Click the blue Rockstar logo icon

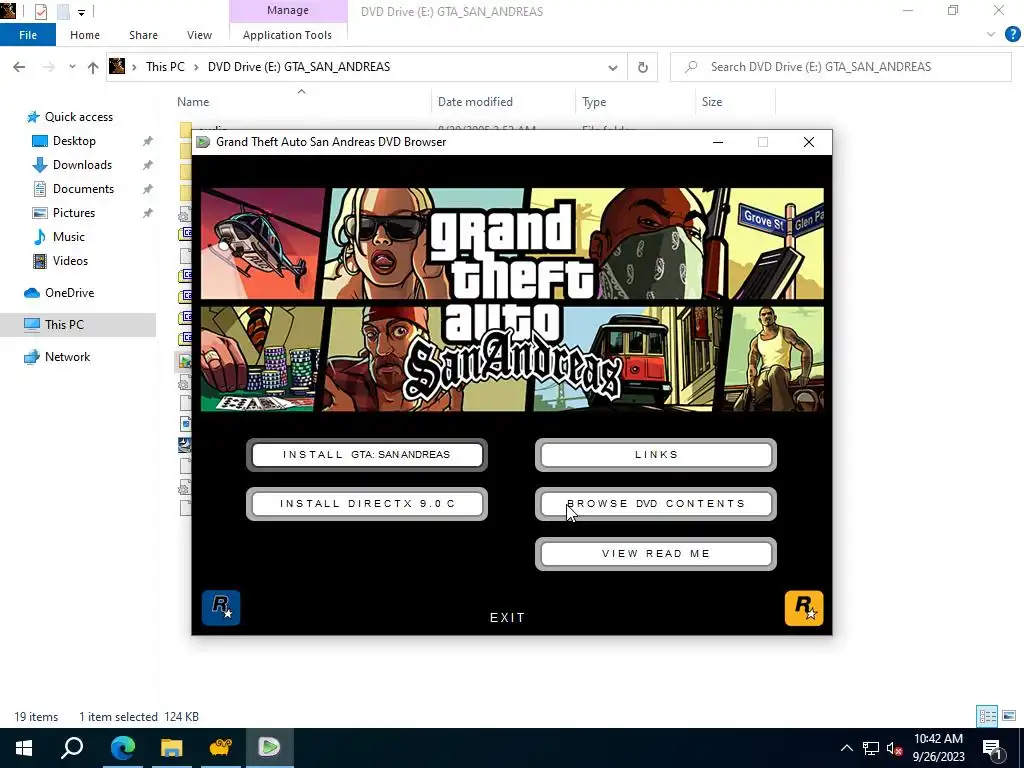221,607
